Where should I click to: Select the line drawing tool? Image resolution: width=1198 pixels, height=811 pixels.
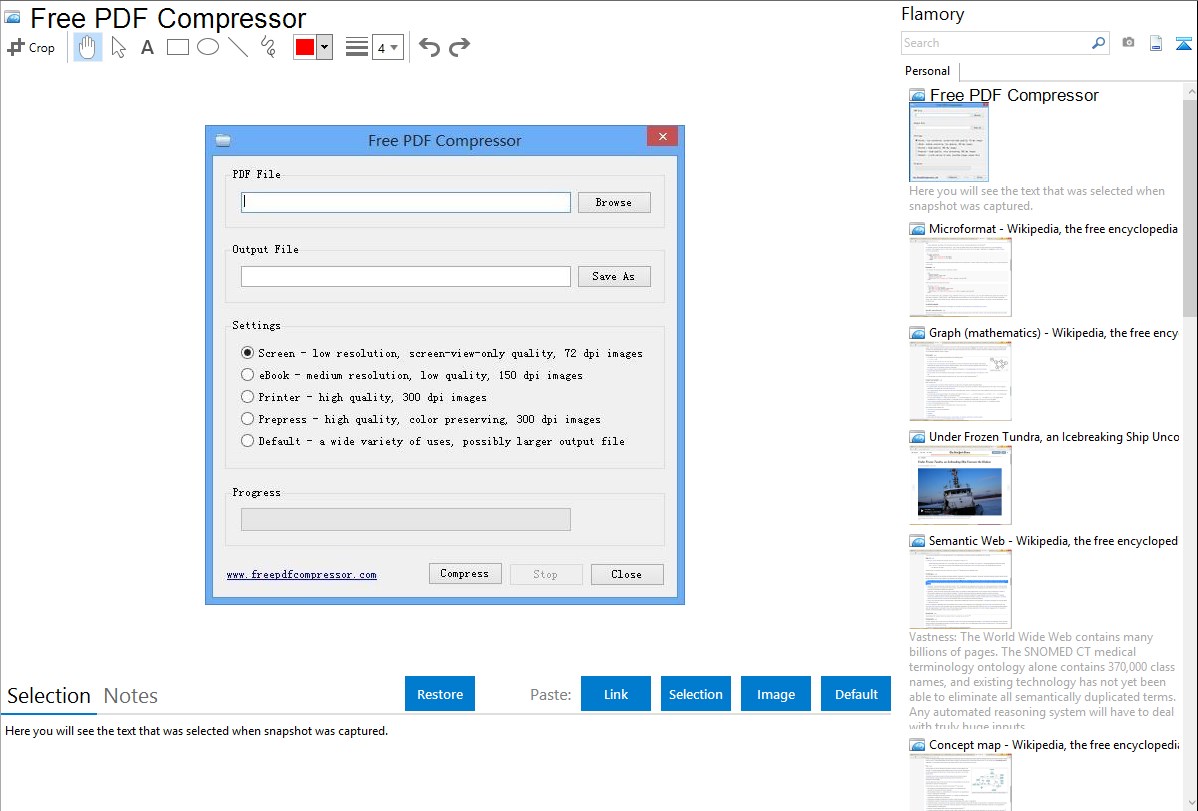point(238,47)
